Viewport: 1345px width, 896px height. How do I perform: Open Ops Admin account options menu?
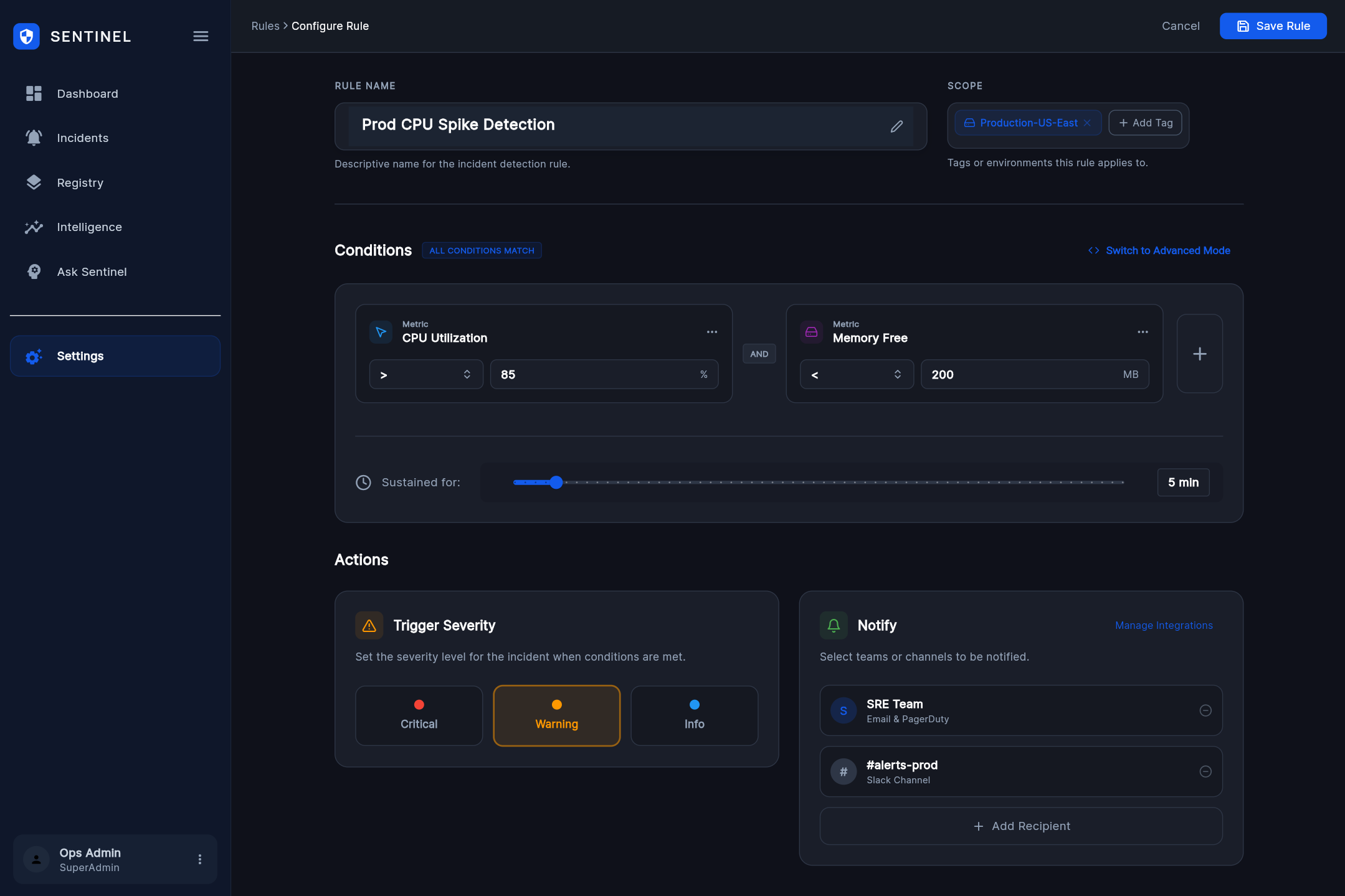(200, 859)
